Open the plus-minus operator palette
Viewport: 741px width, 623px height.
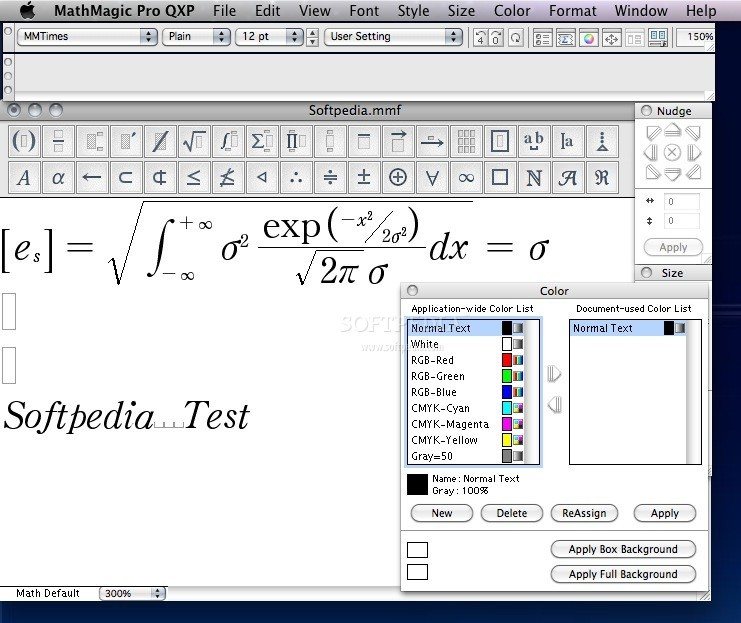[364, 178]
